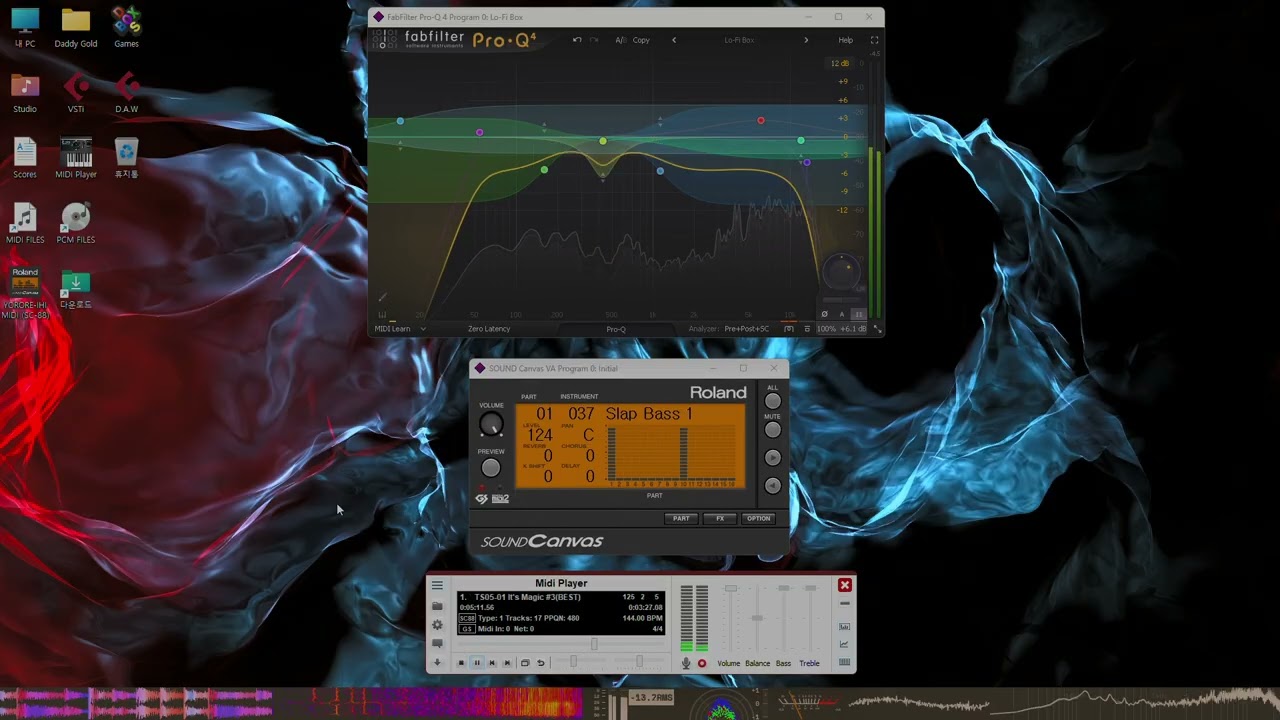The width and height of the screenshot is (1280, 720).
Task: Mute the current part in Sound Canvas
Action: pos(772,430)
